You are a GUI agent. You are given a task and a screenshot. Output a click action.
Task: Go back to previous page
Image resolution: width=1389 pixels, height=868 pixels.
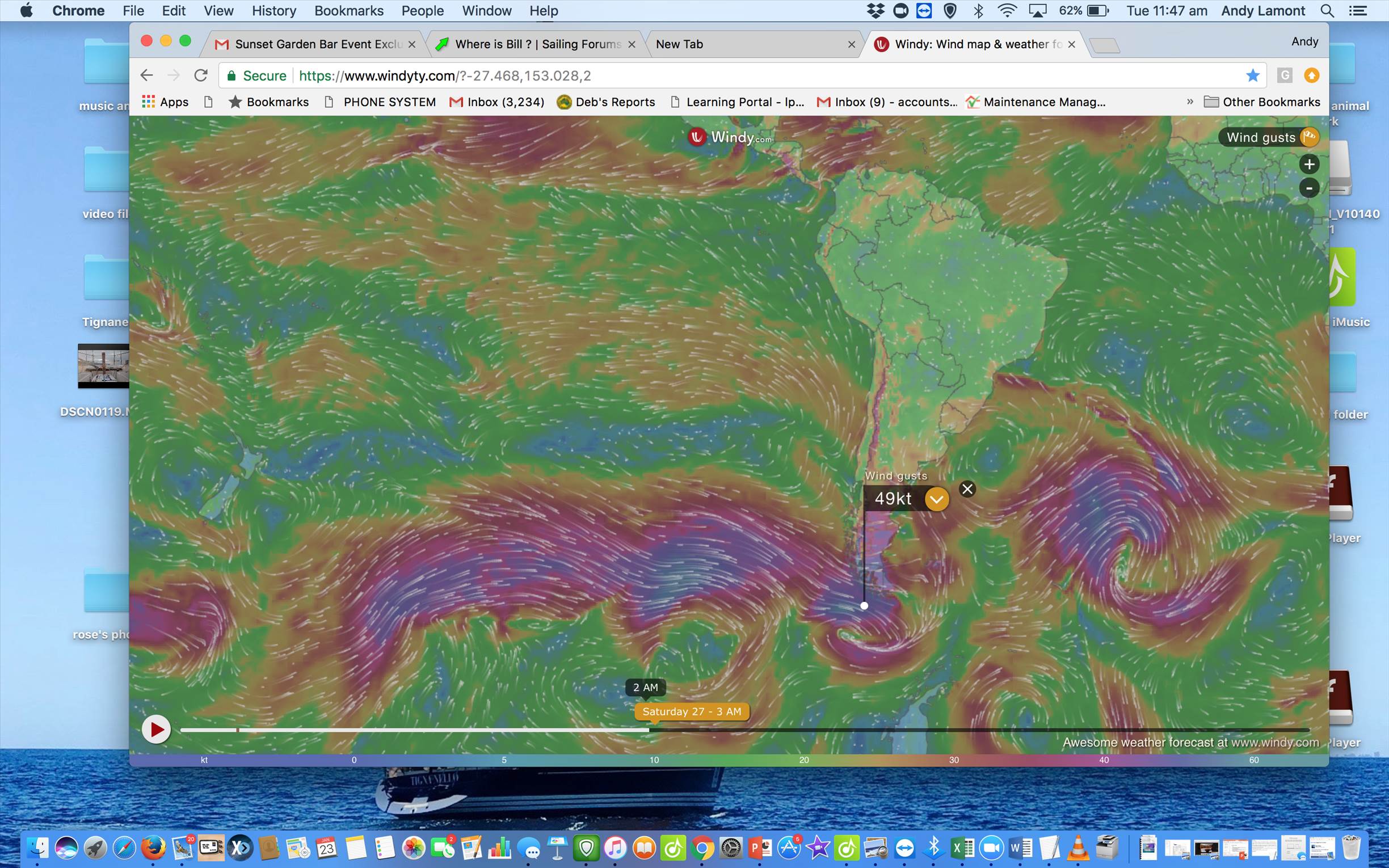pos(147,76)
